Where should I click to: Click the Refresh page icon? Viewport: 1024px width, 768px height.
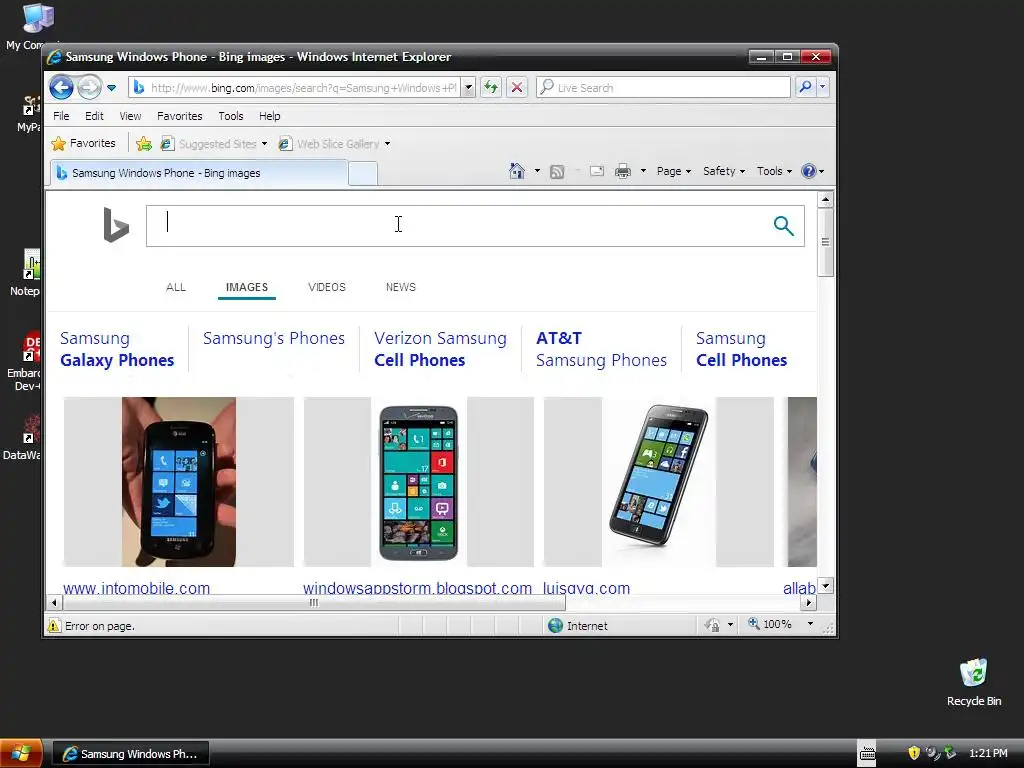tap(491, 88)
